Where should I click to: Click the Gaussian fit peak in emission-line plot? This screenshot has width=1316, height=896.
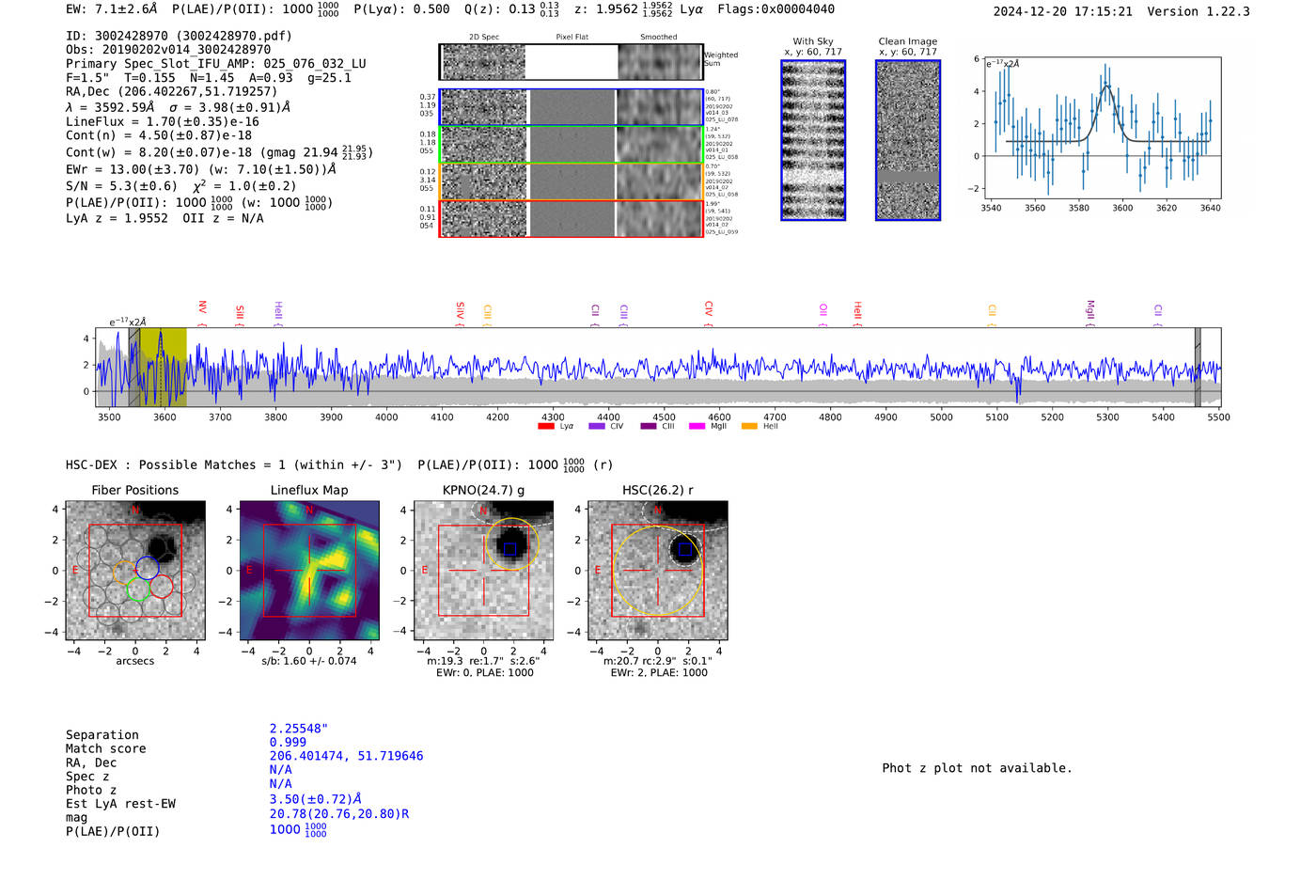pyautogui.click(x=1107, y=86)
